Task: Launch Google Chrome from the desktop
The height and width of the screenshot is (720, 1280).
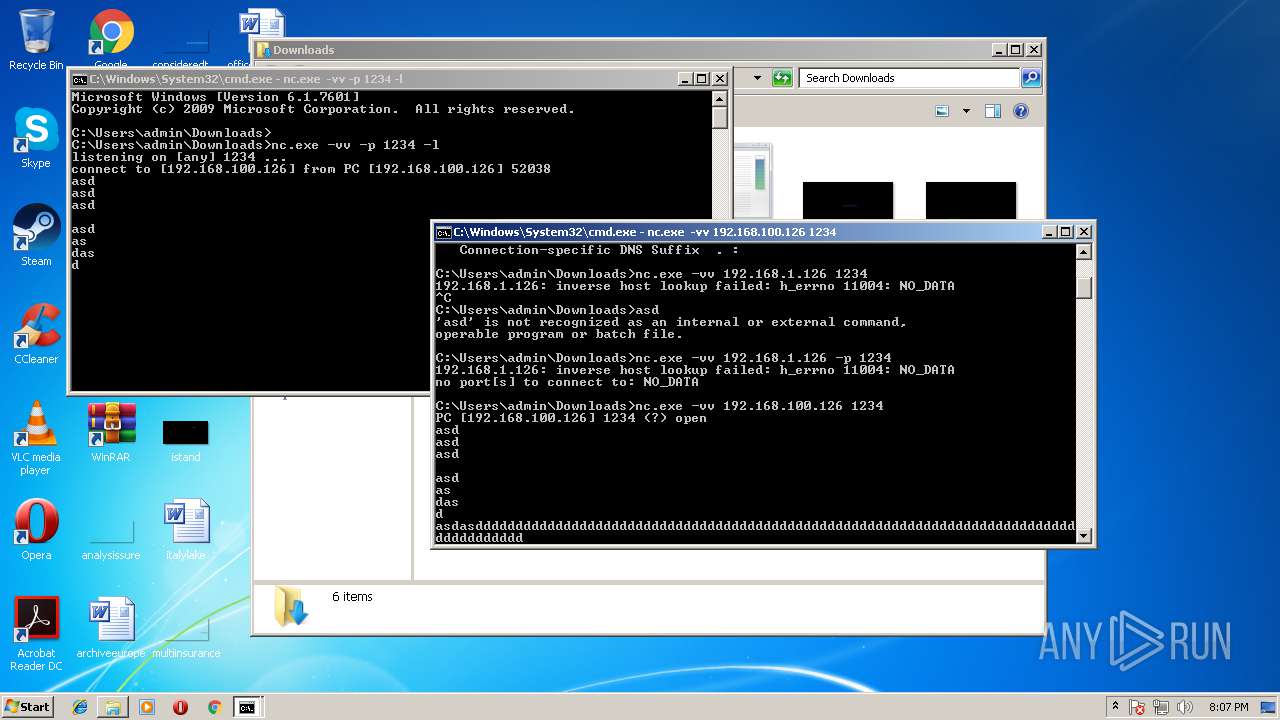Action: pyautogui.click(x=111, y=40)
